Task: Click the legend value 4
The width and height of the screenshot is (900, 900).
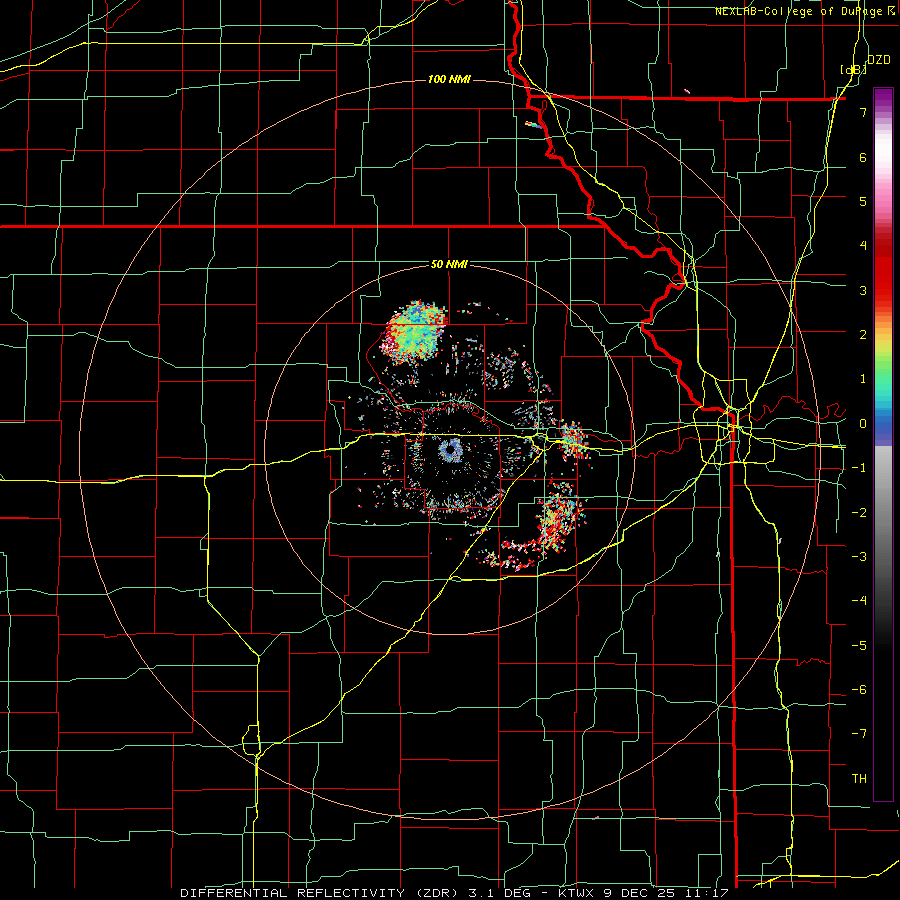Action: coord(863,246)
